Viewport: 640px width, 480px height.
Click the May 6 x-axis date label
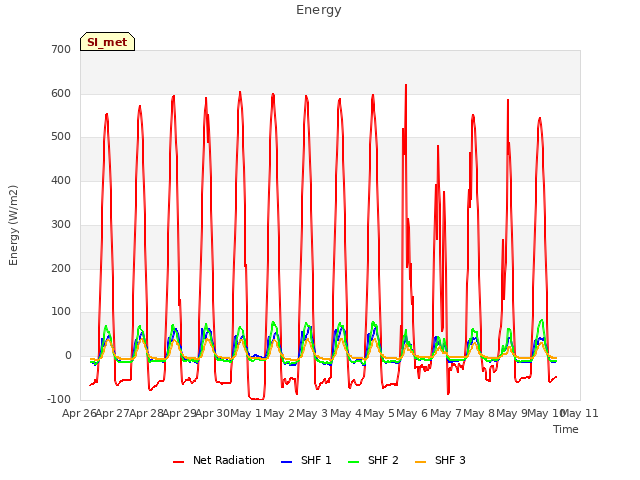412,413
